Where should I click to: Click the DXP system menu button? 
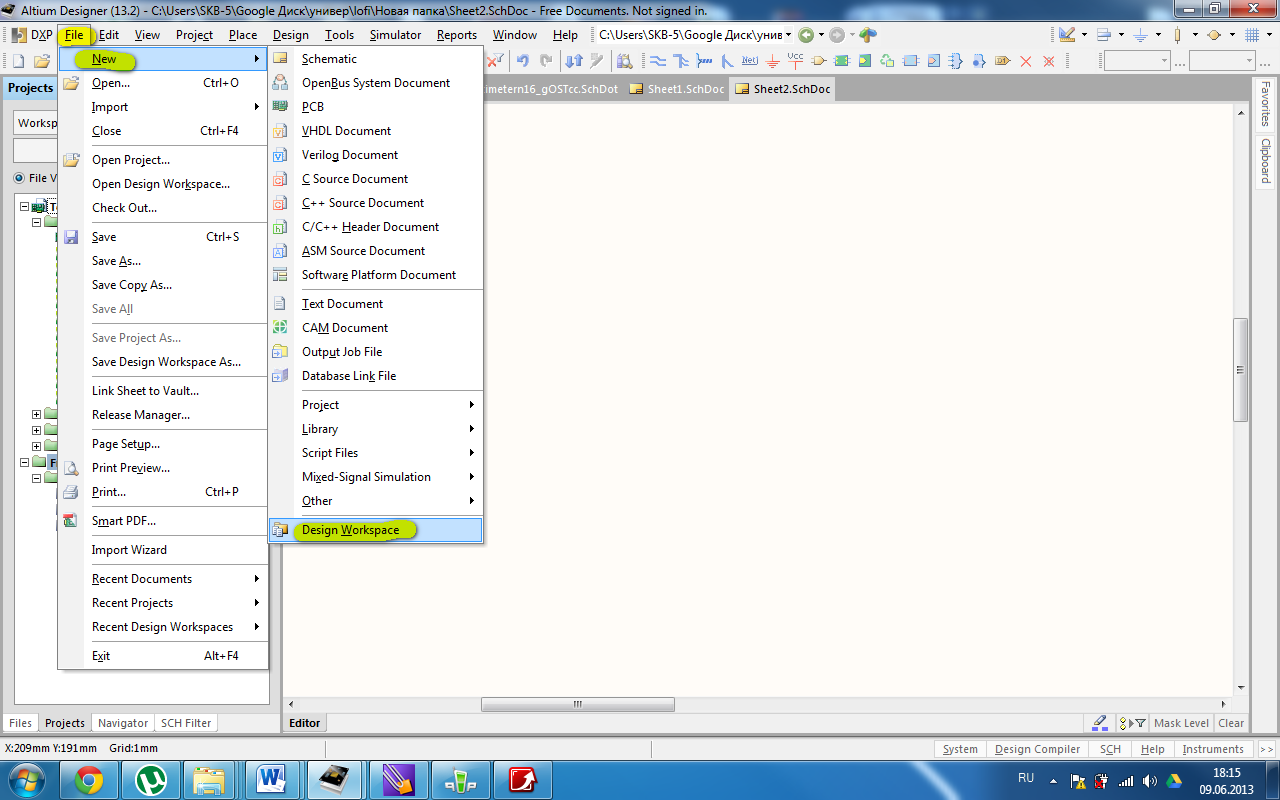tap(33, 35)
